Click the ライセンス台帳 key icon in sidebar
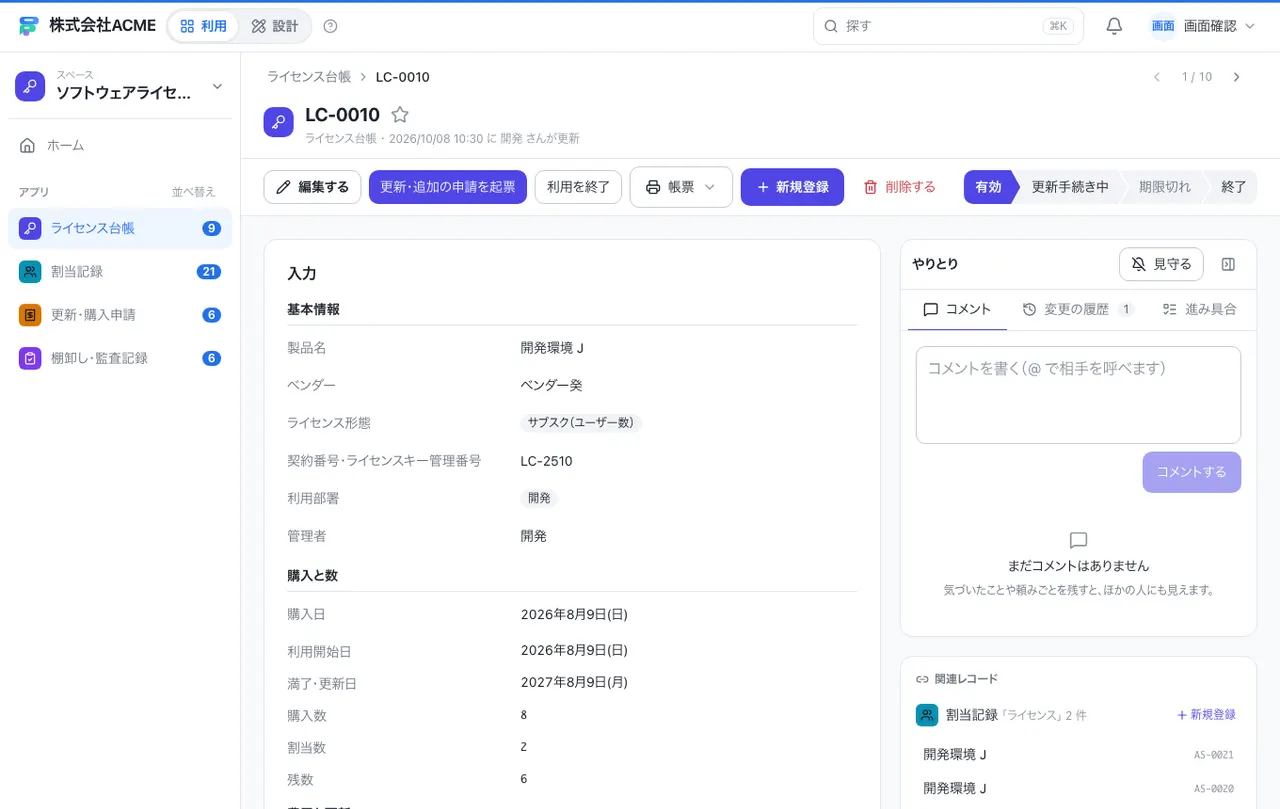The width and height of the screenshot is (1280, 809). tap(30, 228)
